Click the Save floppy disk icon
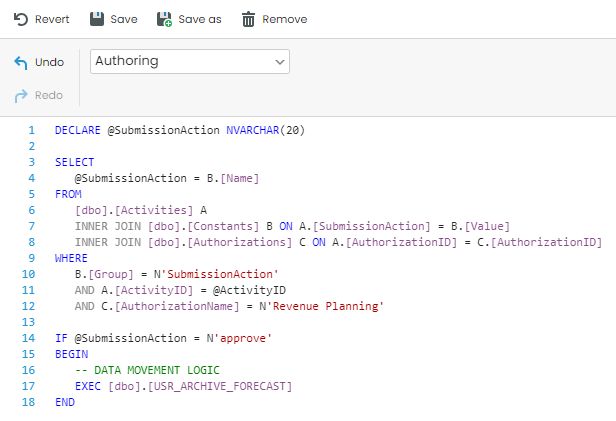This screenshot has height=421, width=616. point(97,19)
